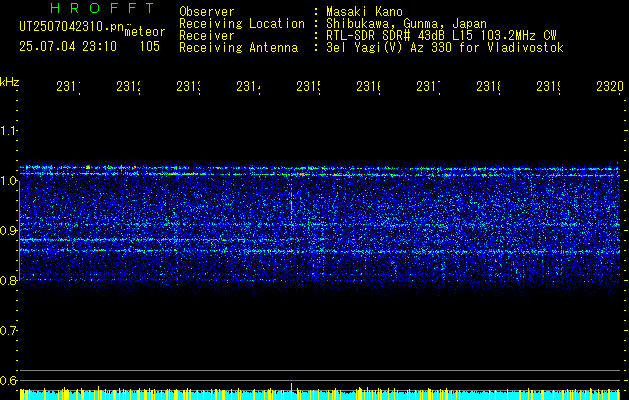Select the filename UT2507042310 text
This screenshot has height=400, width=629.
(x=72, y=27)
